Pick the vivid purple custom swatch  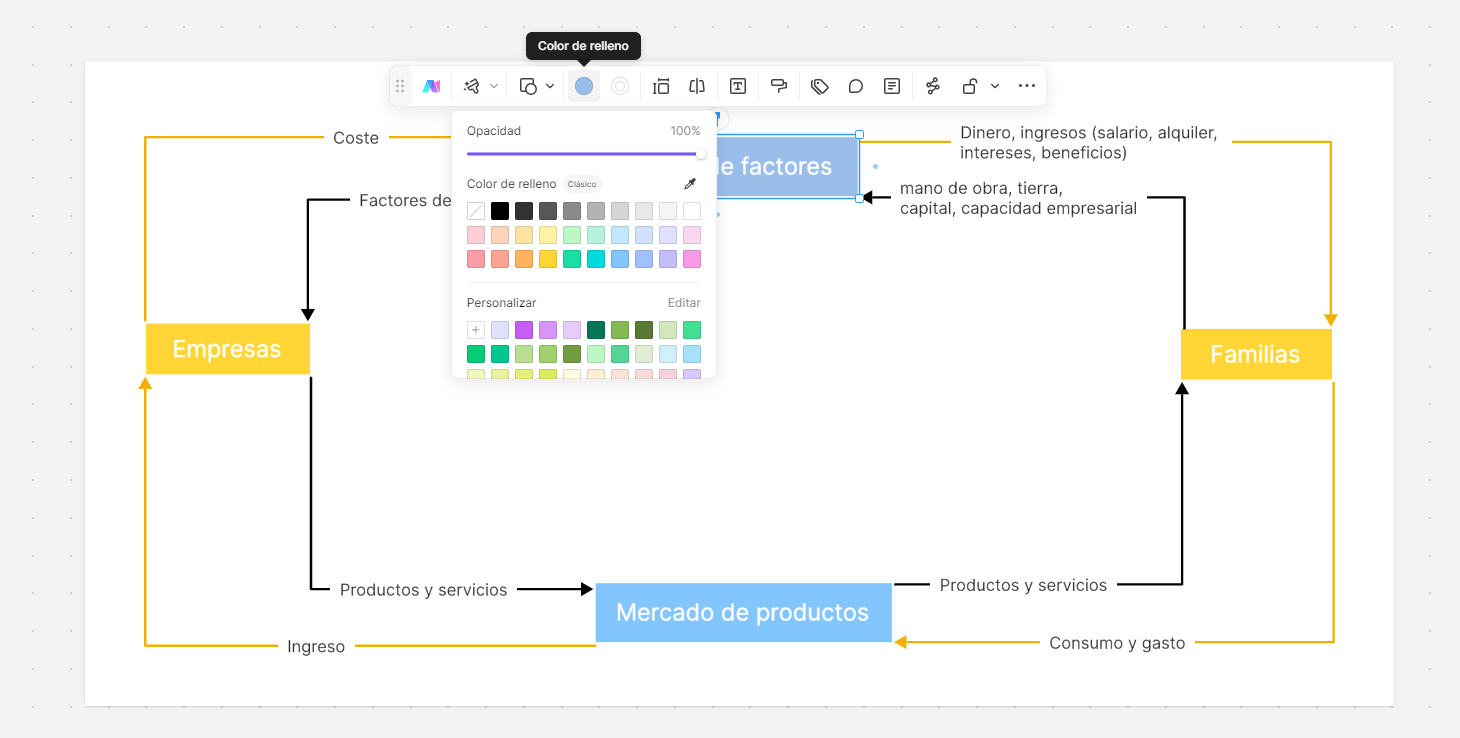click(524, 330)
